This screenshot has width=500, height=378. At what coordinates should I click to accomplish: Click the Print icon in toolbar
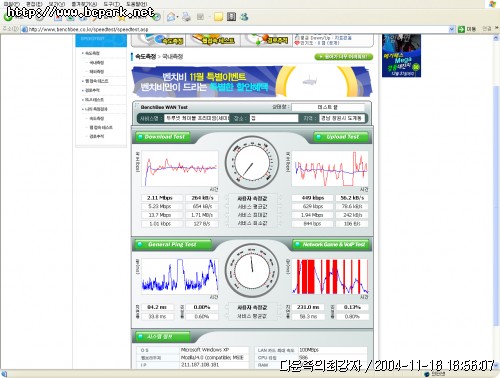pyautogui.click(x=187, y=16)
